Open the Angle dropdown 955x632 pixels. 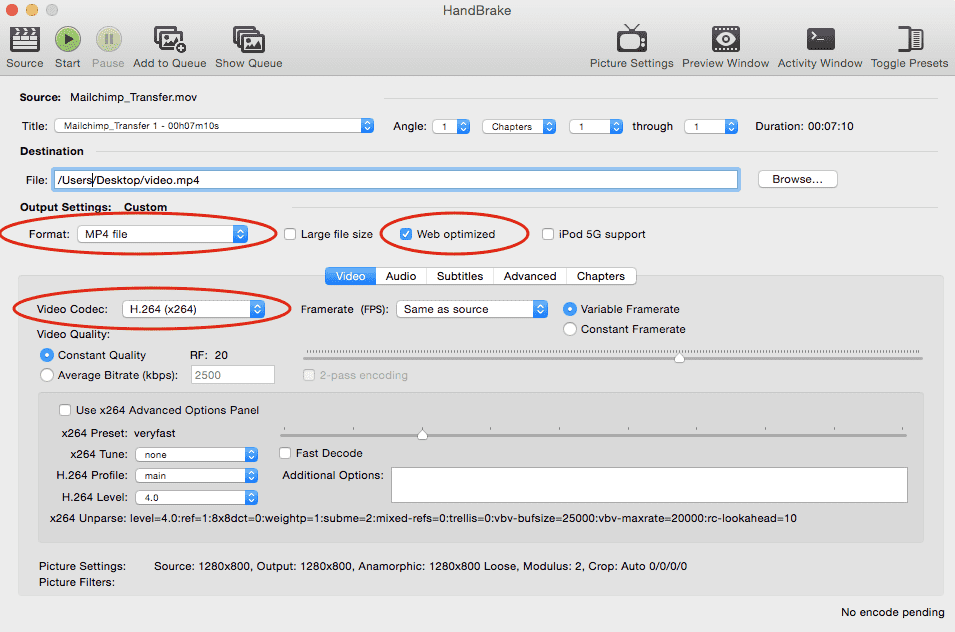[x=451, y=127]
